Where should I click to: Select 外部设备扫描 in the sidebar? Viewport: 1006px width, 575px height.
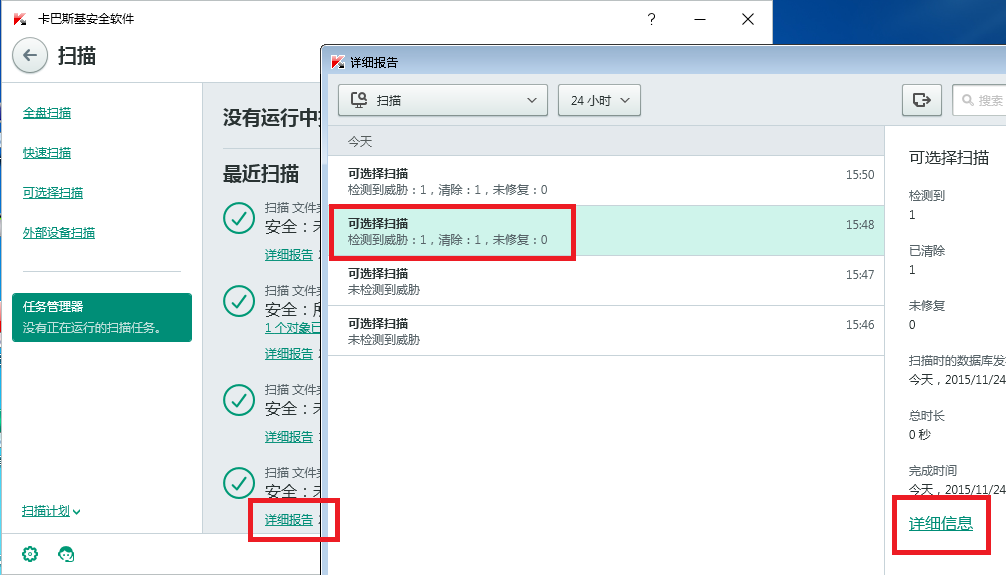(x=58, y=233)
